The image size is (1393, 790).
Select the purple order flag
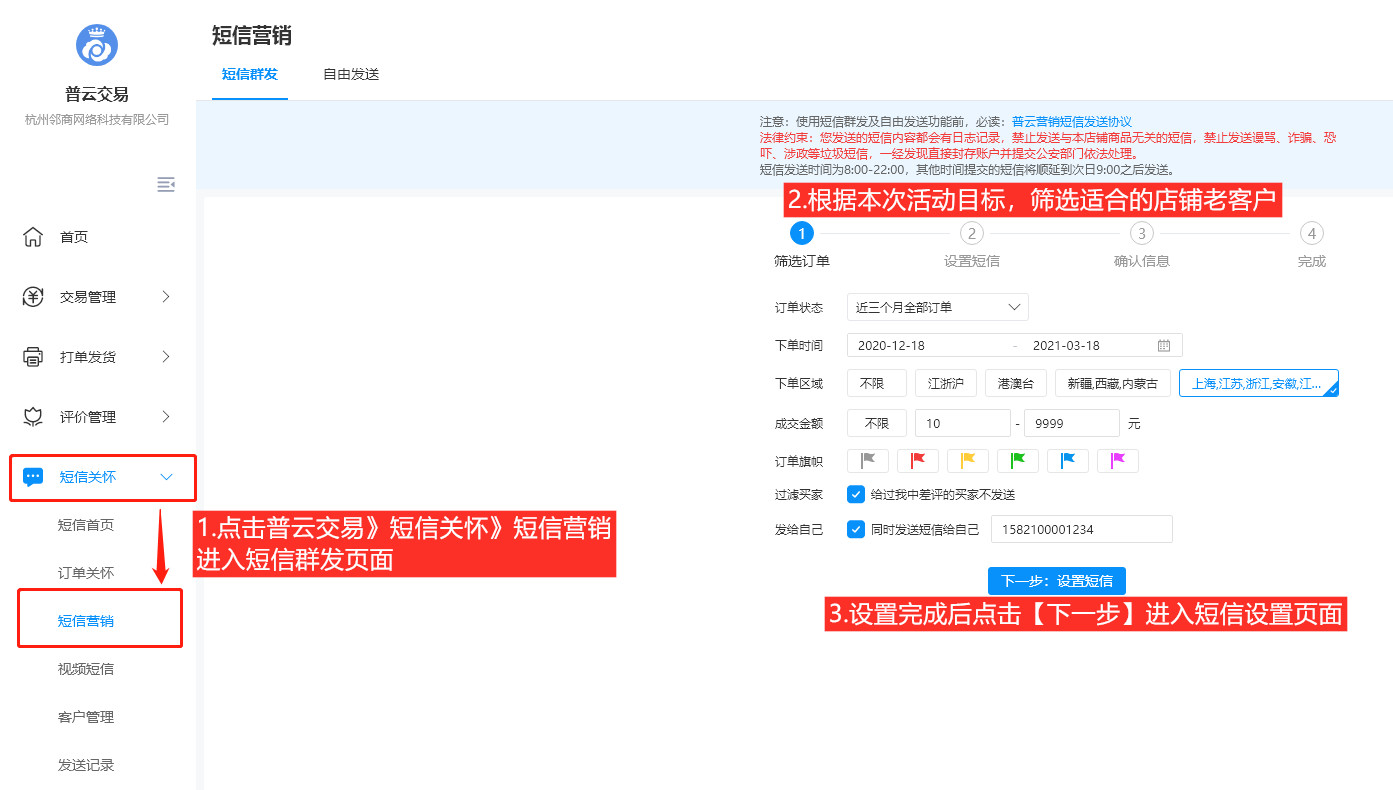pyautogui.click(x=1118, y=461)
